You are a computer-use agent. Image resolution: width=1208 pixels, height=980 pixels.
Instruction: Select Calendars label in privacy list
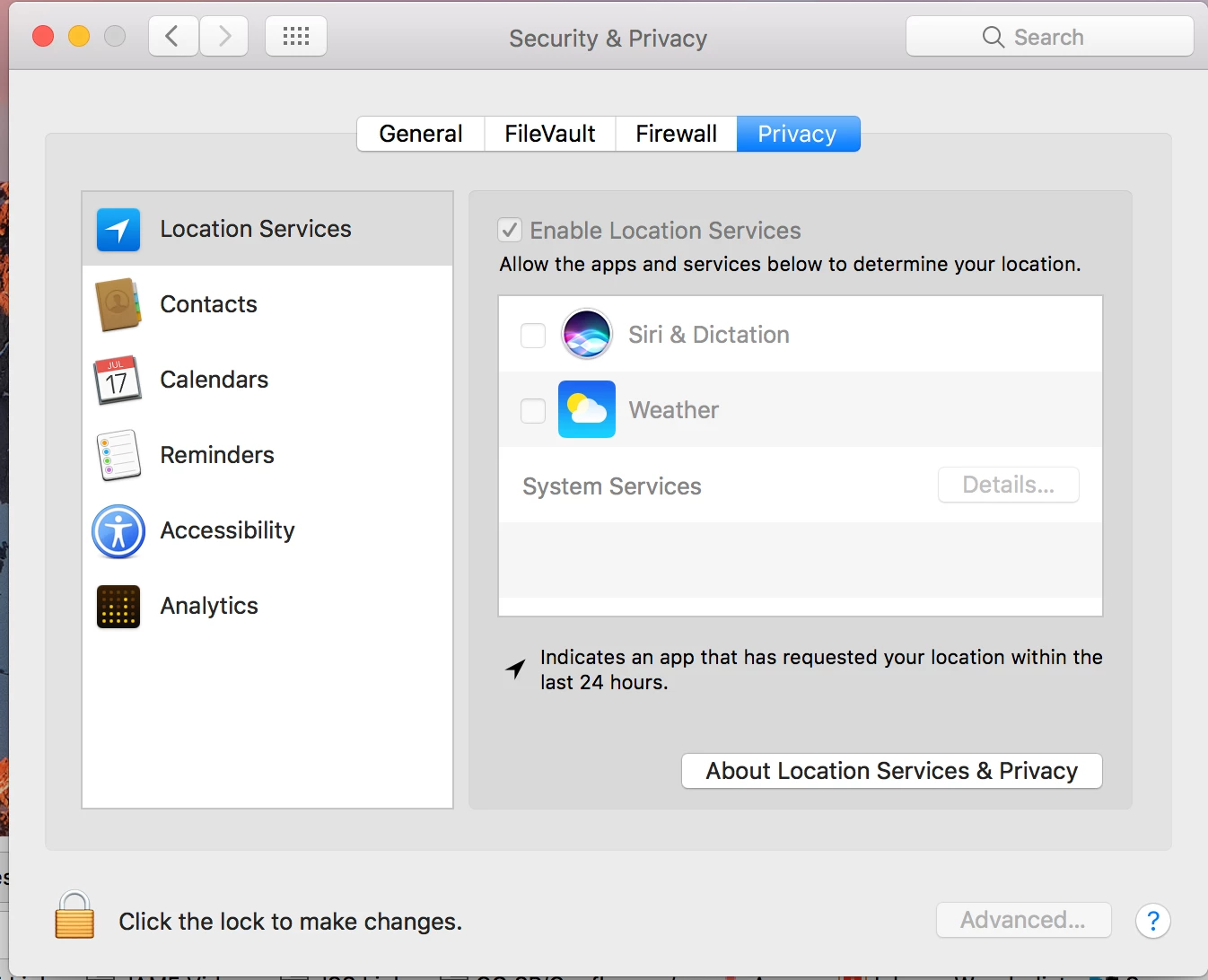tap(214, 381)
